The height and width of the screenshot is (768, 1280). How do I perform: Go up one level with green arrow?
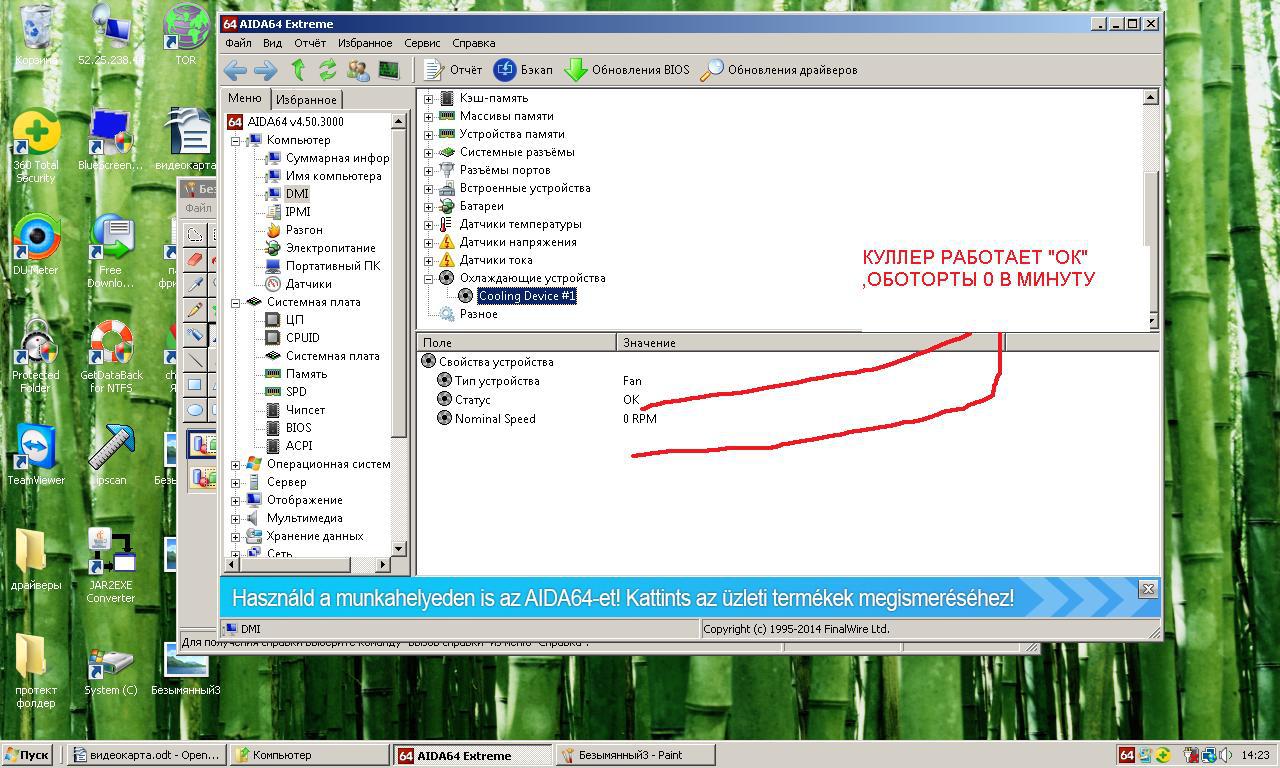coord(297,70)
